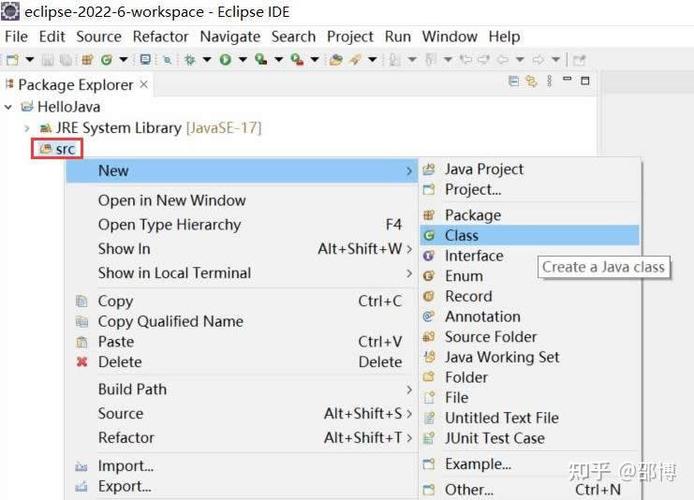694x500 pixels.
Task: Click the Run button in the toolbar
Action: (x=226, y=60)
